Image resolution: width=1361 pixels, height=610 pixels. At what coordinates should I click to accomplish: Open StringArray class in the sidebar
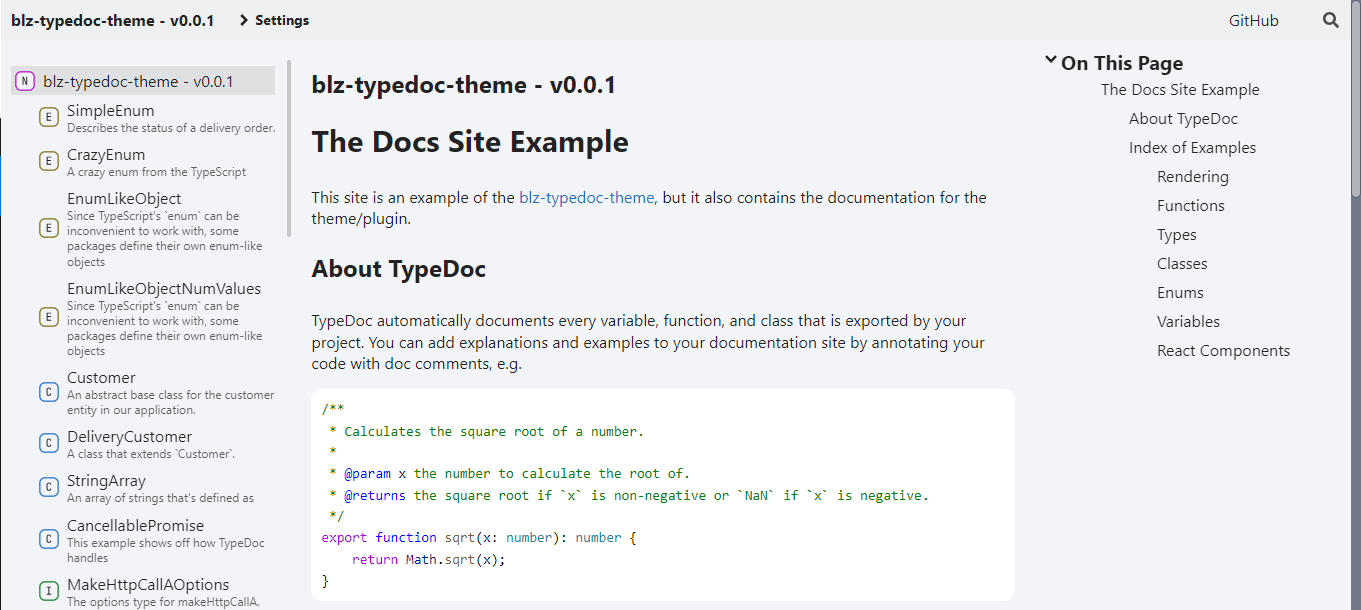(x=106, y=480)
